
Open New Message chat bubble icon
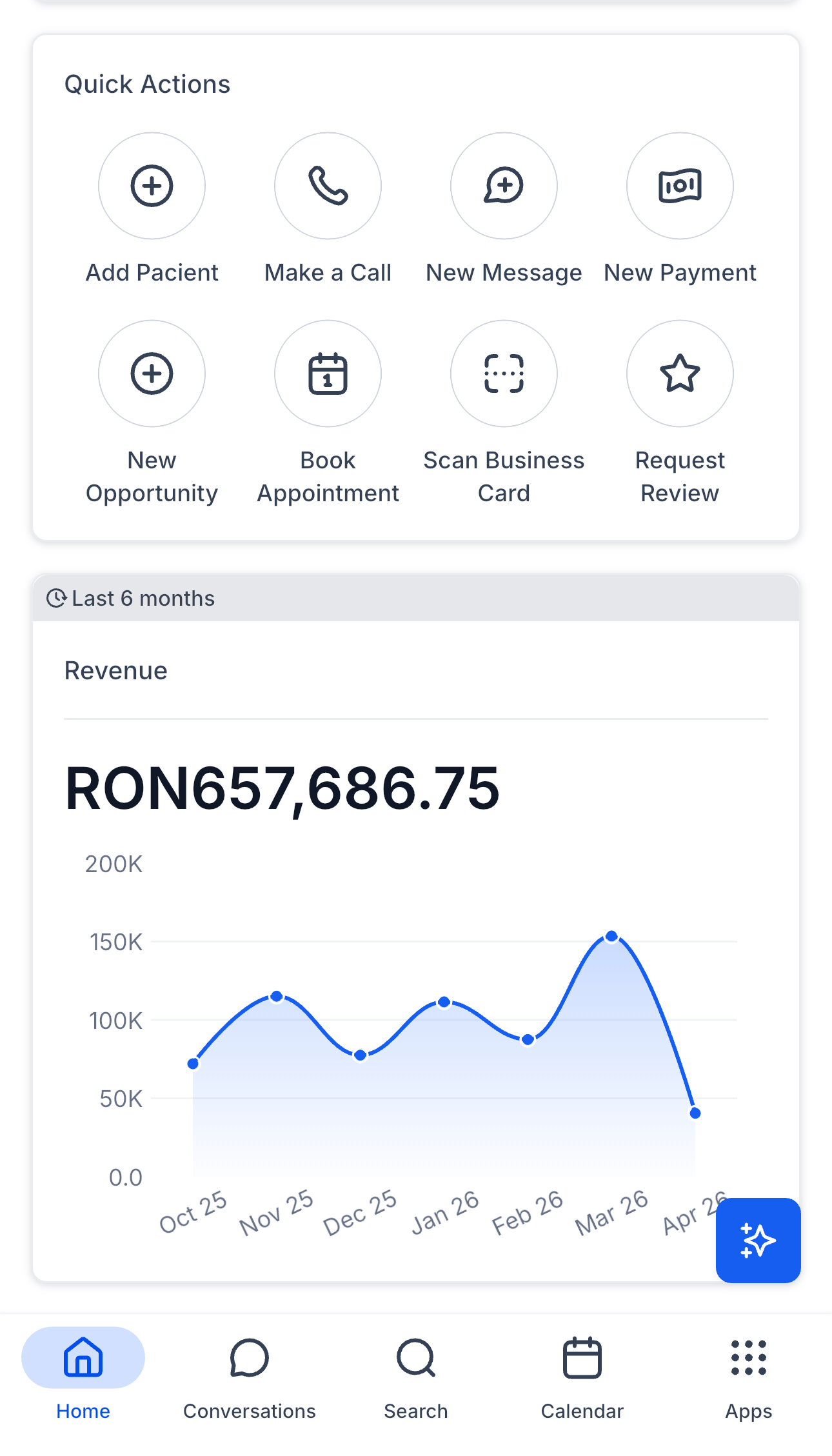pos(504,186)
